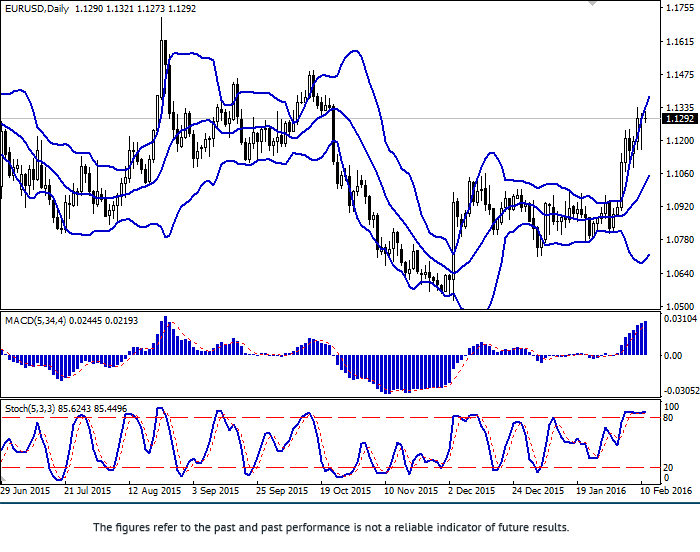Click the 1.1200 price axis value
This screenshot has width=700, height=552.
click(680, 141)
